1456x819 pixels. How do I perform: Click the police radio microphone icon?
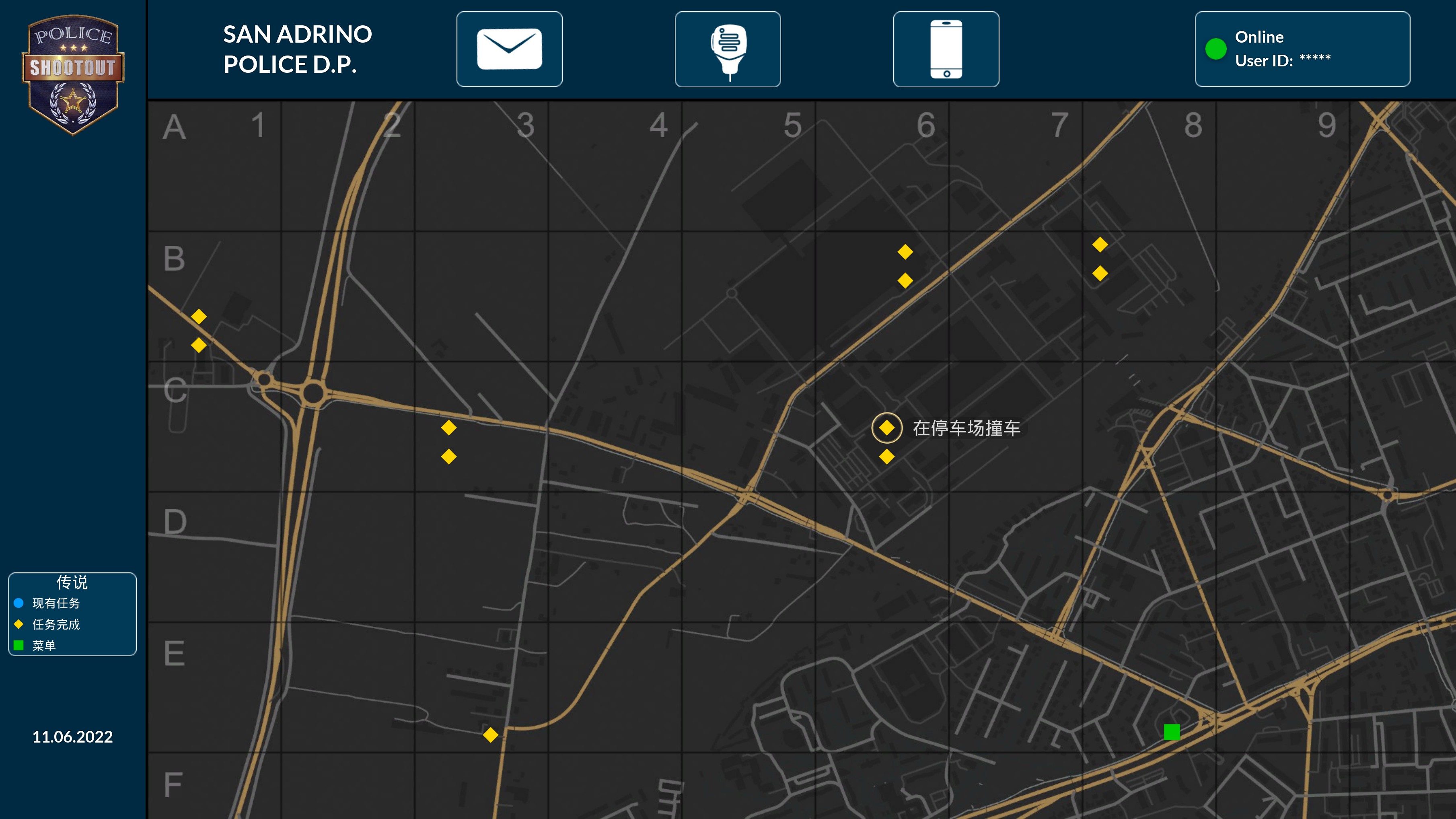[728, 49]
